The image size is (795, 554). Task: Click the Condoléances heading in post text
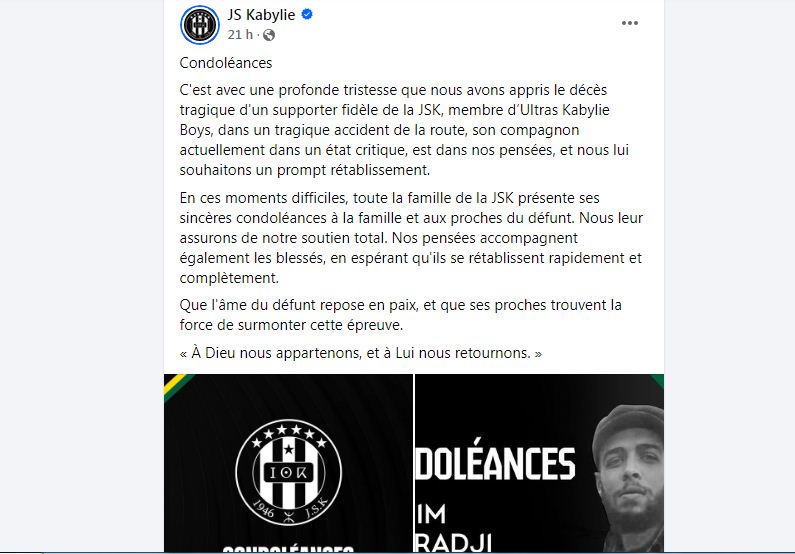(x=226, y=63)
